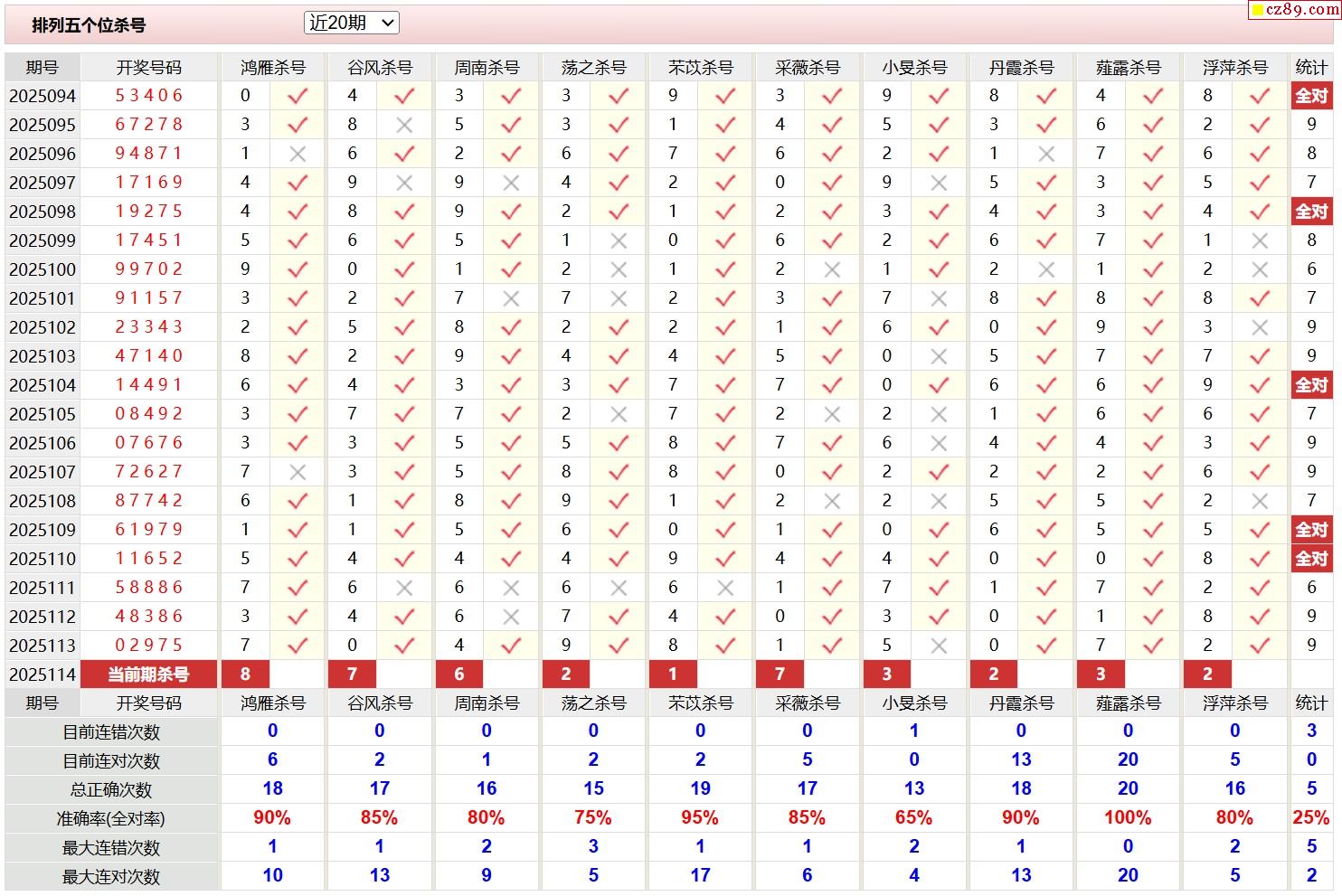Click the 25% value in the 统计 column
Viewport: 1342px width, 896px height.
click(1311, 818)
